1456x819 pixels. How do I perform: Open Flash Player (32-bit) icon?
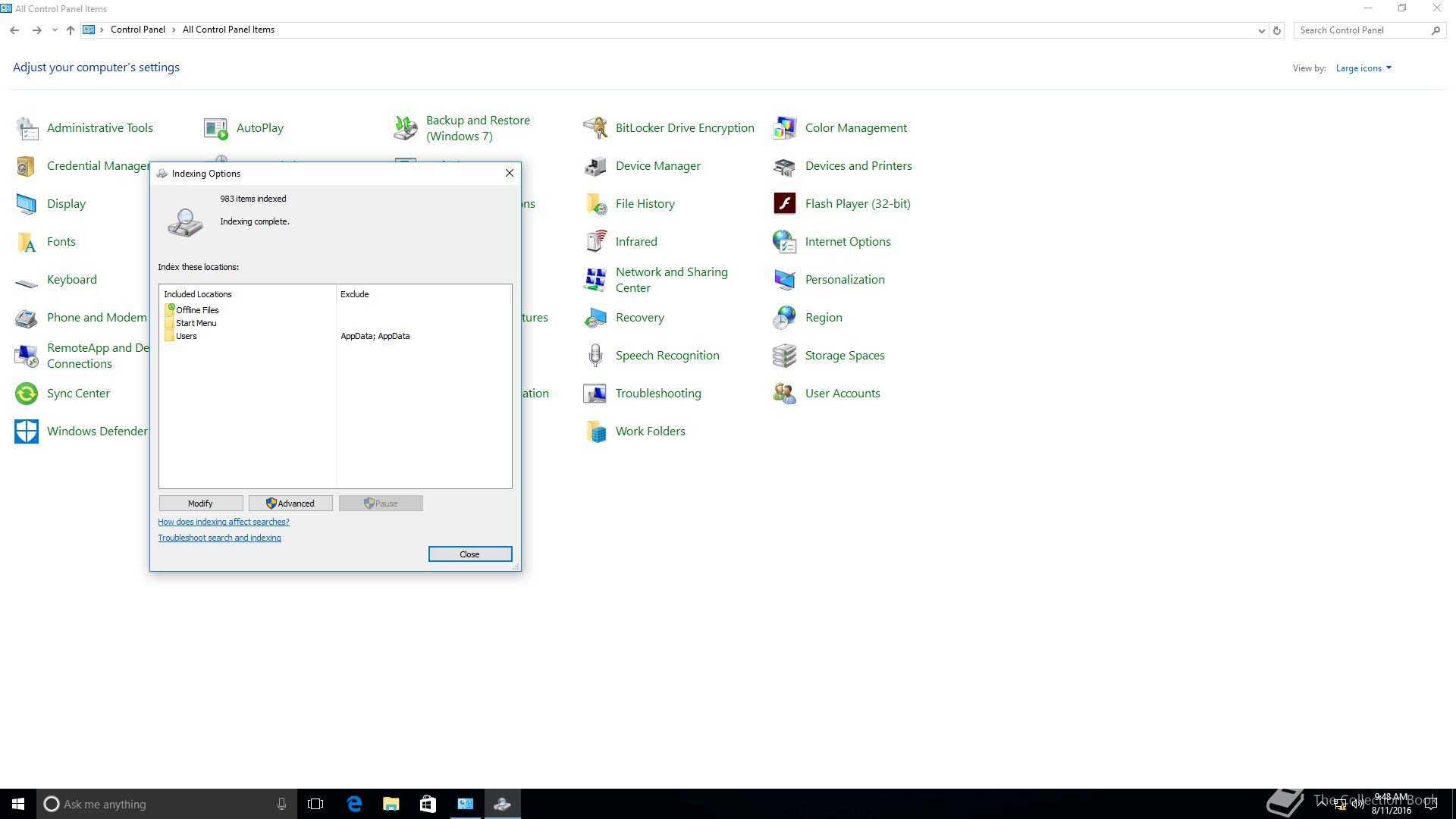785,204
